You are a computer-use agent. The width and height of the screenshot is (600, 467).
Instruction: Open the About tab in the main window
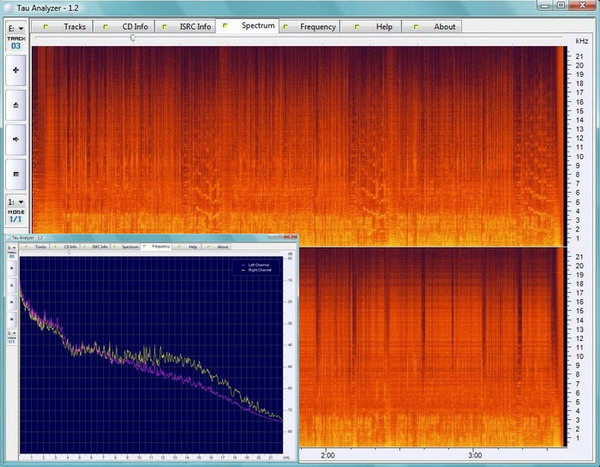coord(443,27)
